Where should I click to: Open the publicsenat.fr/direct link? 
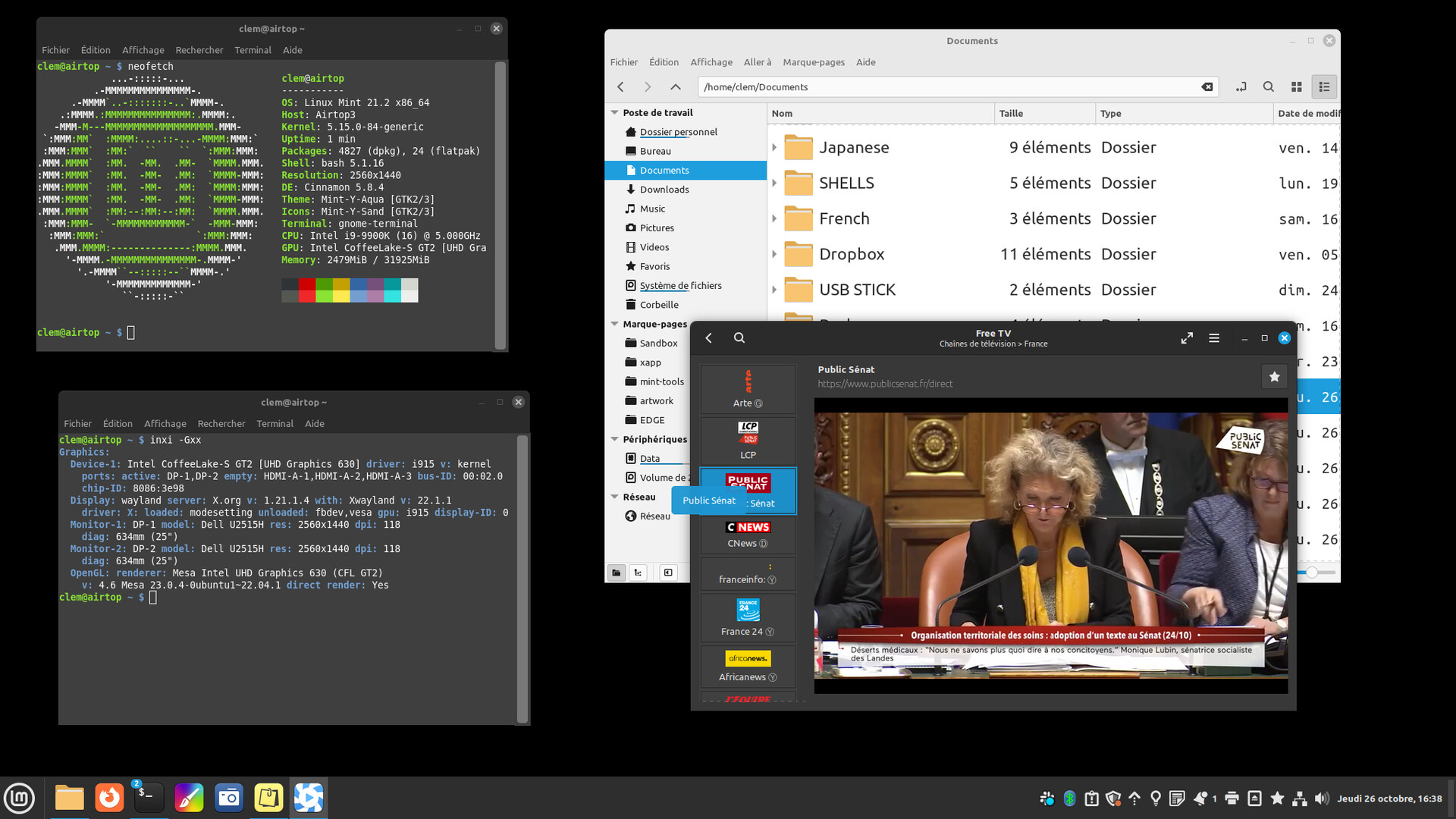[x=886, y=384]
